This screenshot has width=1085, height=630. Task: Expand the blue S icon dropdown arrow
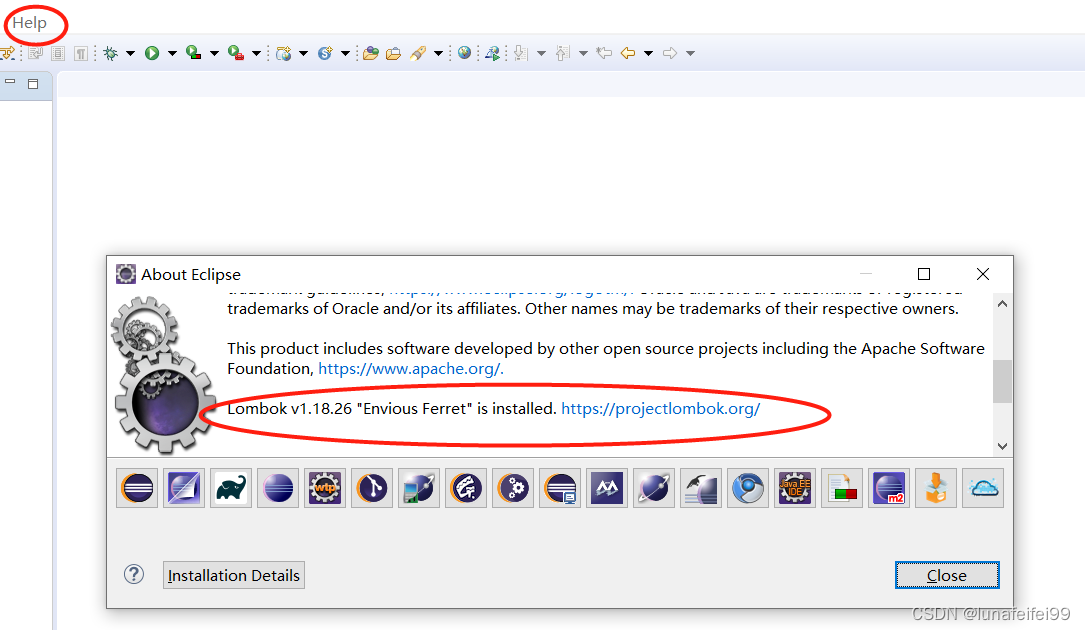(345, 53)
